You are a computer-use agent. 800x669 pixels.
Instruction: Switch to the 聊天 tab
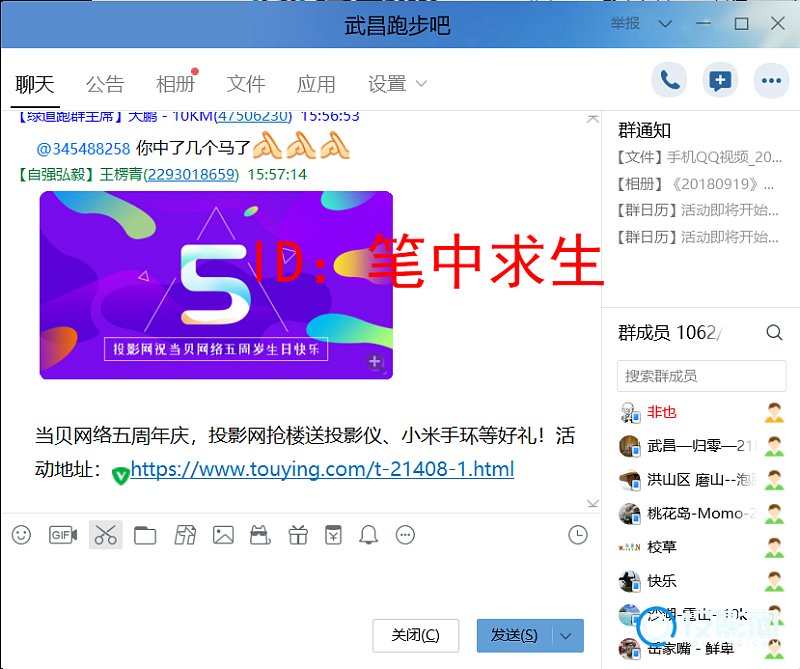(x=35, y=84)
